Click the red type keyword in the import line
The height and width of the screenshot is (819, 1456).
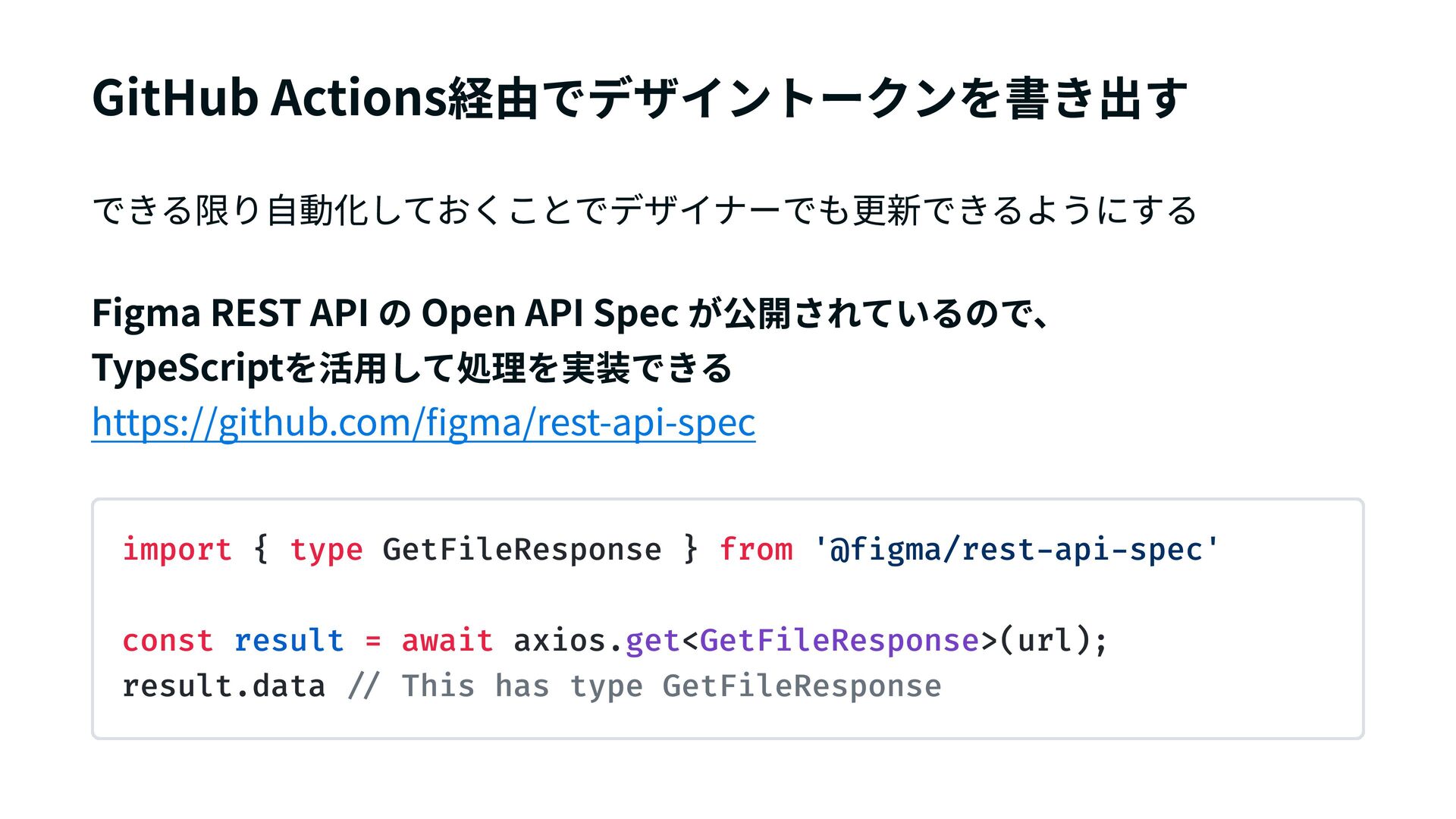(326, 549)
